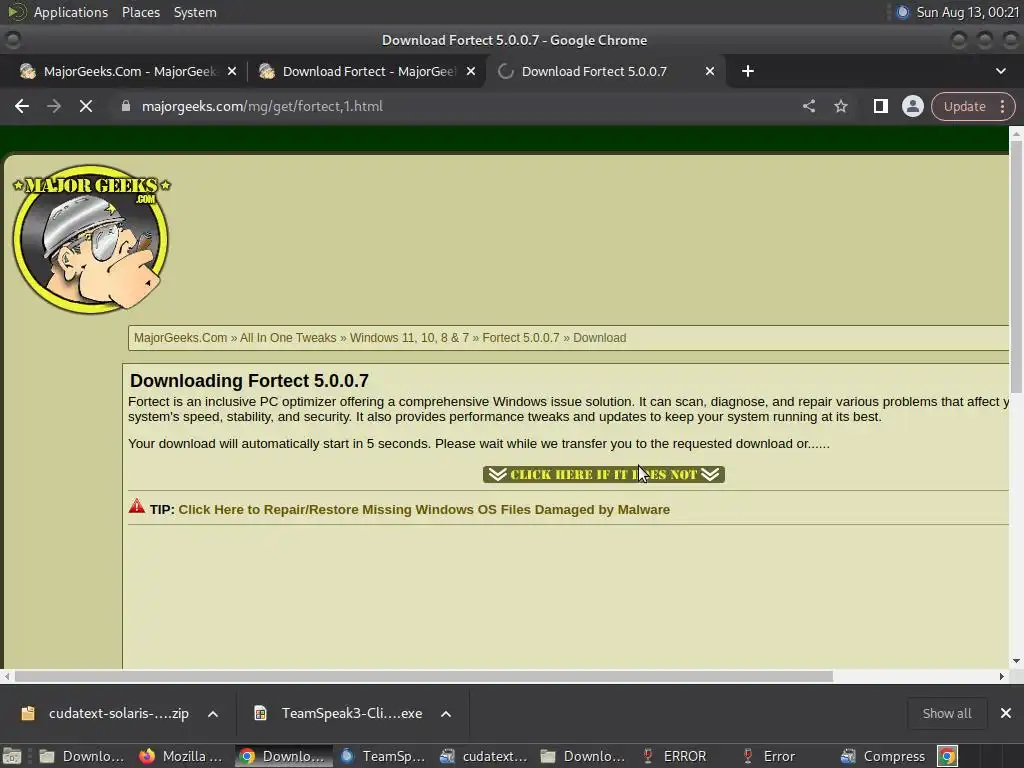Screen dimensions: 1024x768
Task: Click the clock showing Sun Aug 13
Action: (x=968, y=12)
